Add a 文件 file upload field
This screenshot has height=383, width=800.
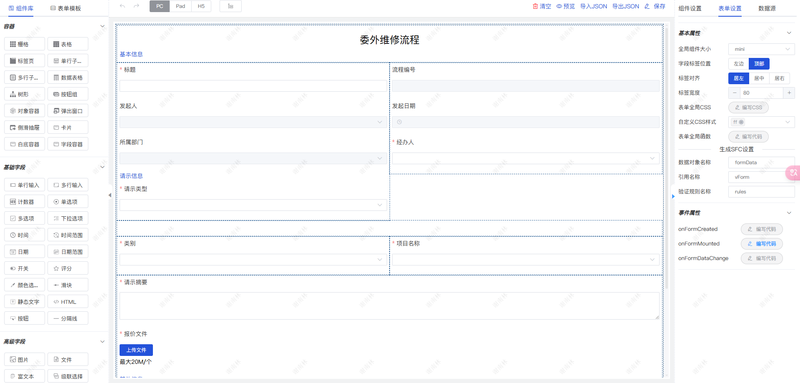tap(68, 359)
